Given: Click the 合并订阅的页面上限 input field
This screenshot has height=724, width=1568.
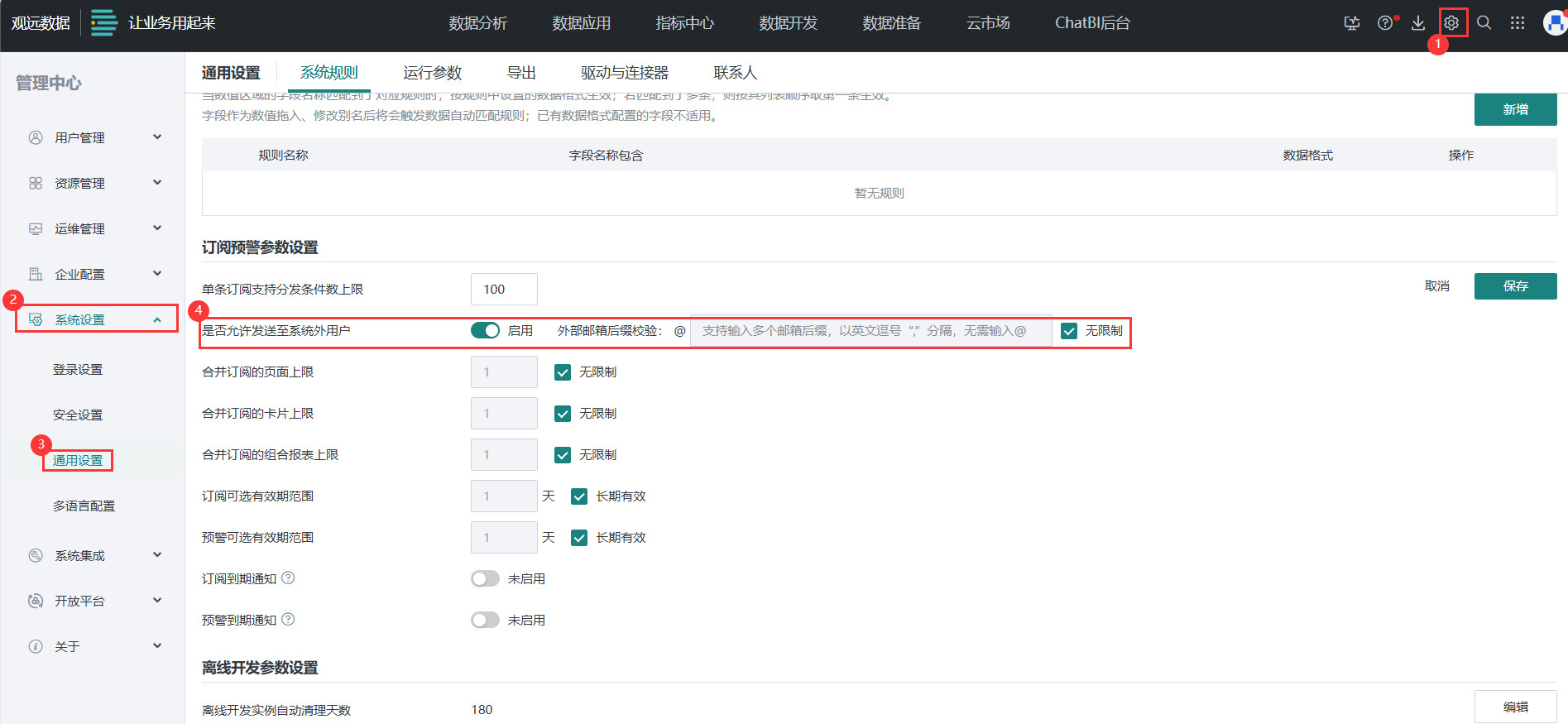Looking at the screenshot, I should pyautogui.click(x=504, y=372).
